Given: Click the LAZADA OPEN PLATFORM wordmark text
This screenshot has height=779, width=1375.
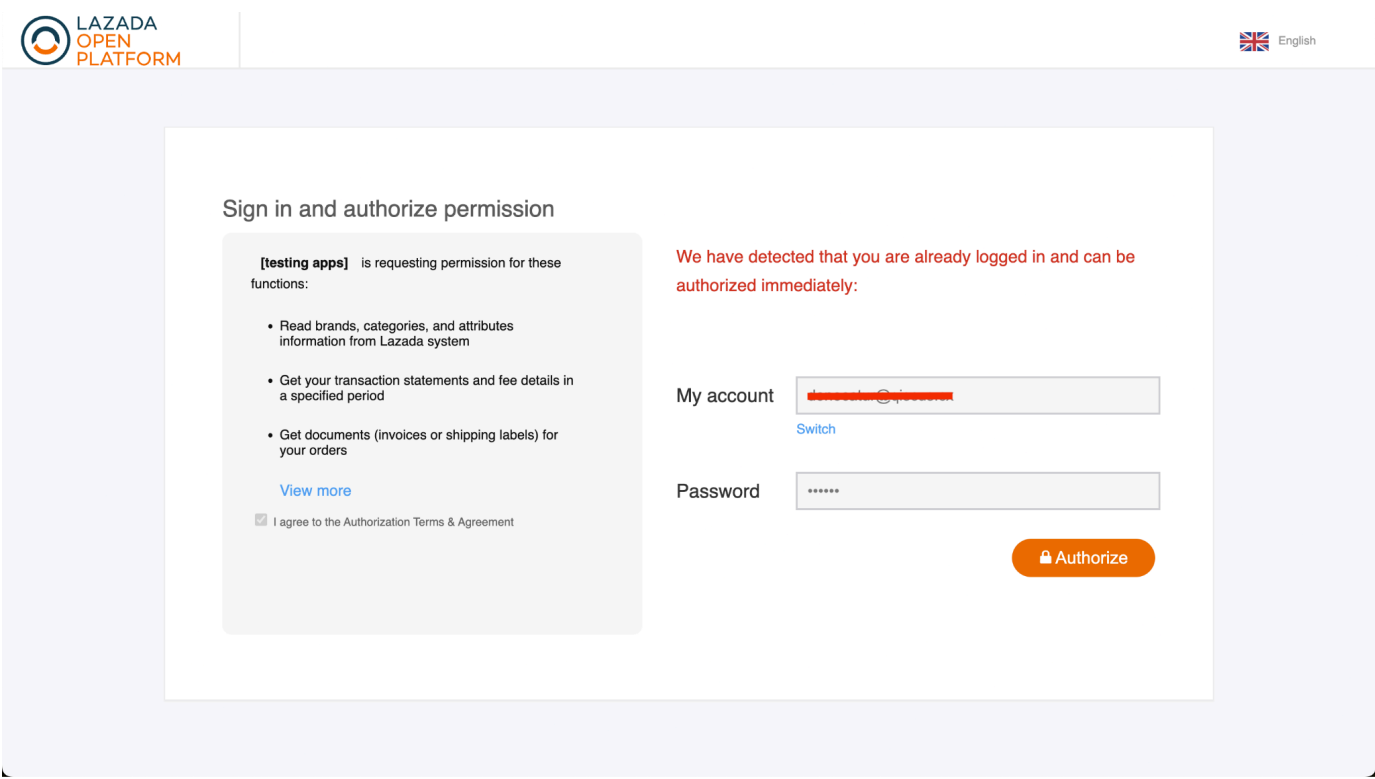Looking at the screenshot, I should tap(127, 41).
